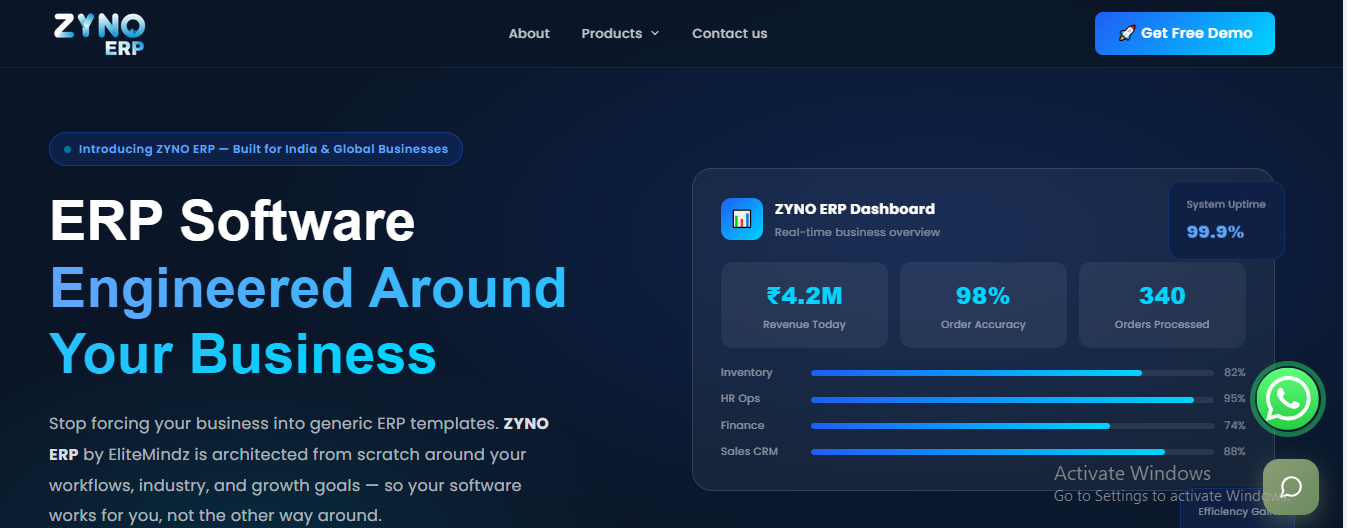Select the Inventory progress bar

[x=1012, y=373]
